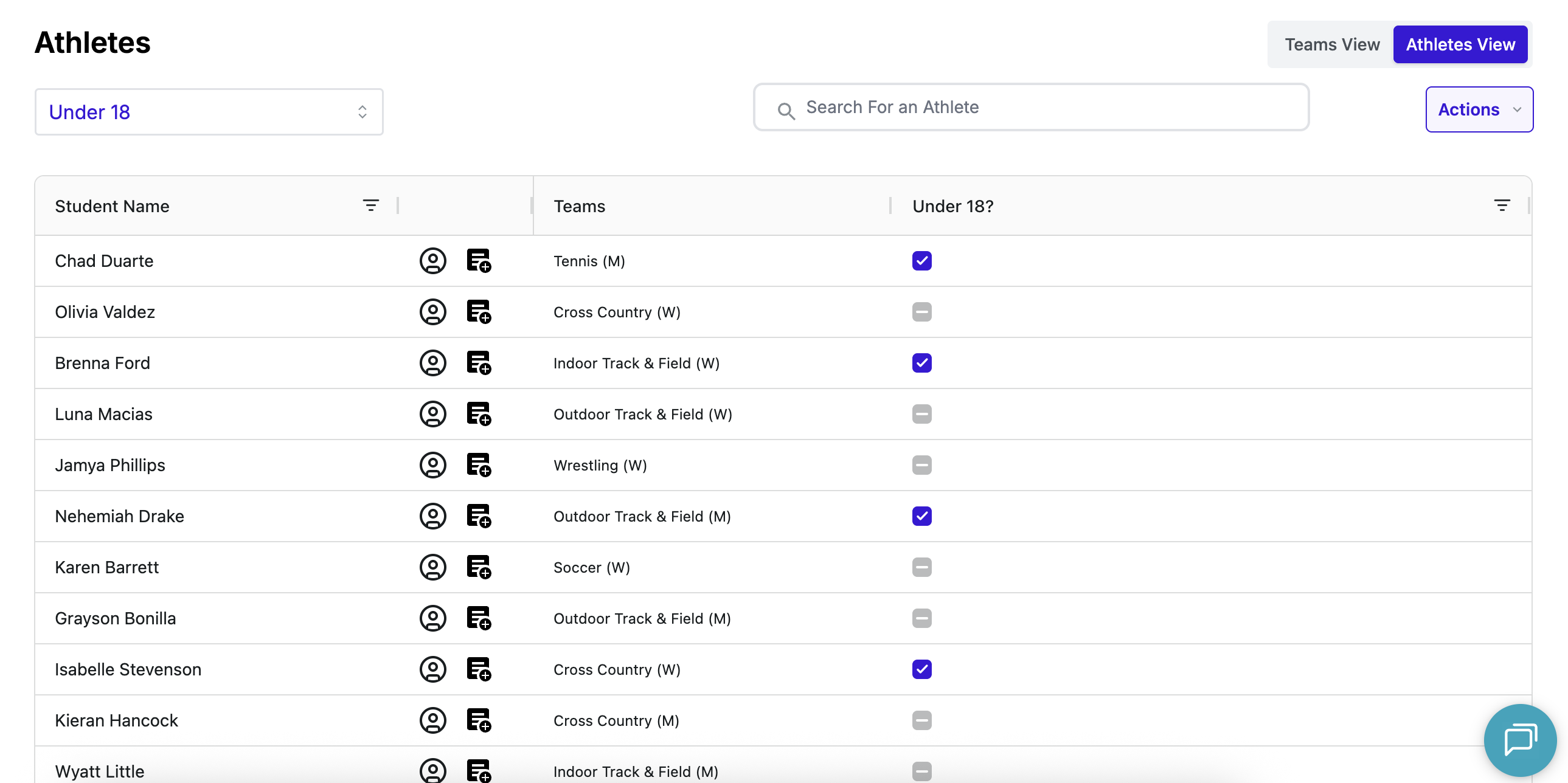Viewport: 1568px width, 783px height.
Task: Open the Under 18 filter dropdown
Action: click(x=209, y=112)
